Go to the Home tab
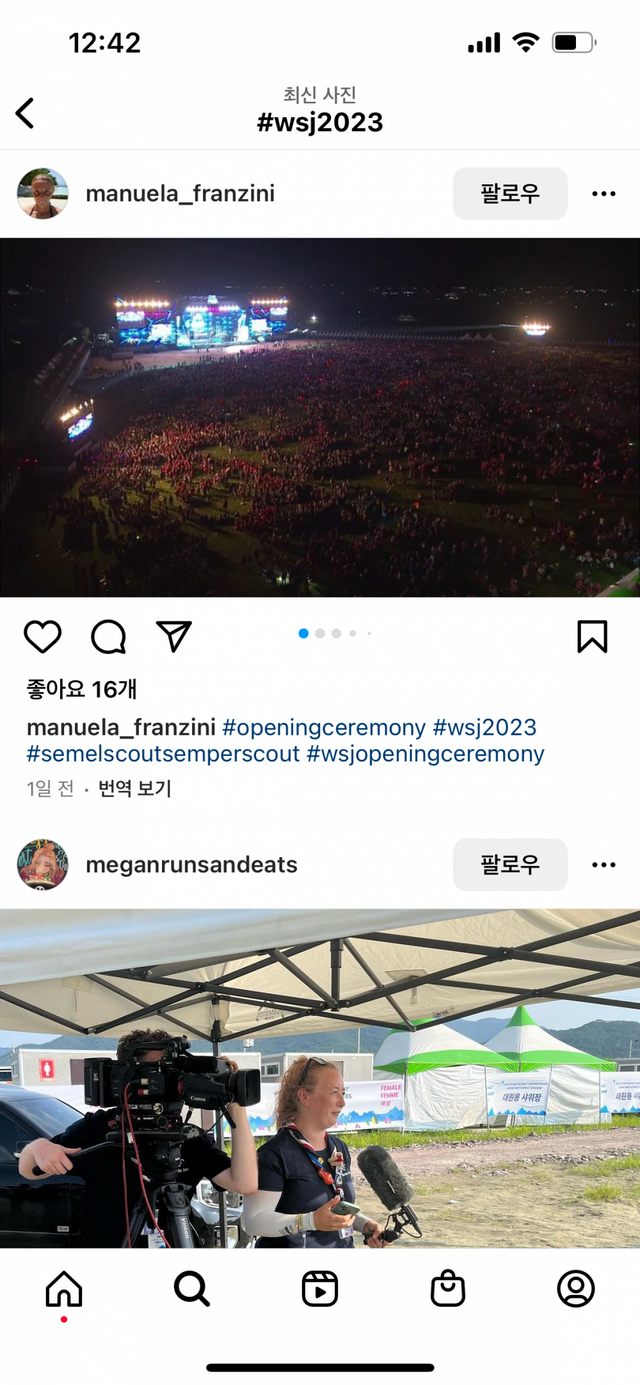 click(x=64, y=1289)
